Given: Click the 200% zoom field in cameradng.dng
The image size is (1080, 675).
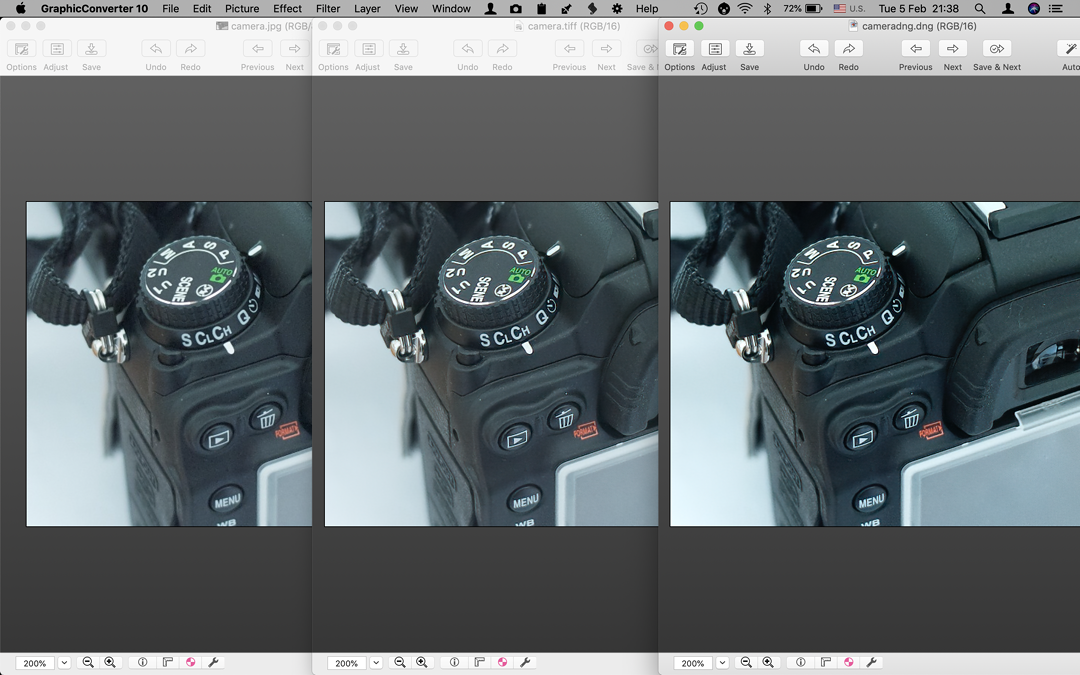Looking at the screenshot, I should (x=693, y=663).
